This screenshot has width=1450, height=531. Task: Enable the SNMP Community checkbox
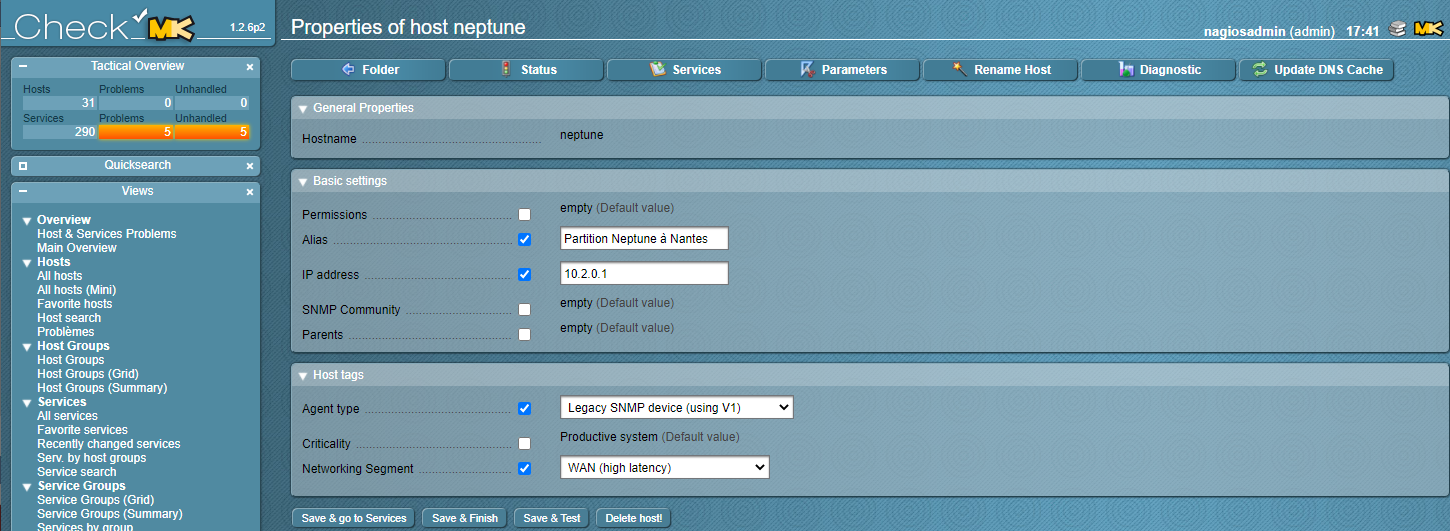tap(524, 310)
